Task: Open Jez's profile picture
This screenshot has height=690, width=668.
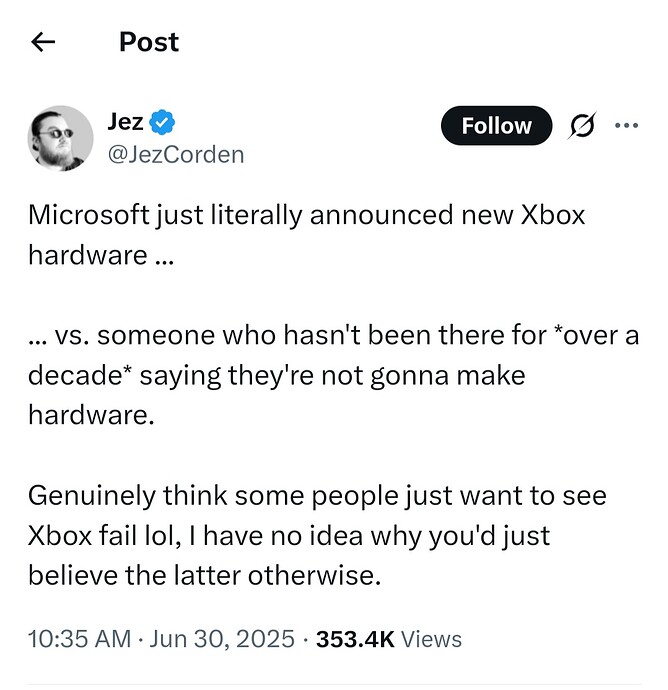Action: coord(60,138)
